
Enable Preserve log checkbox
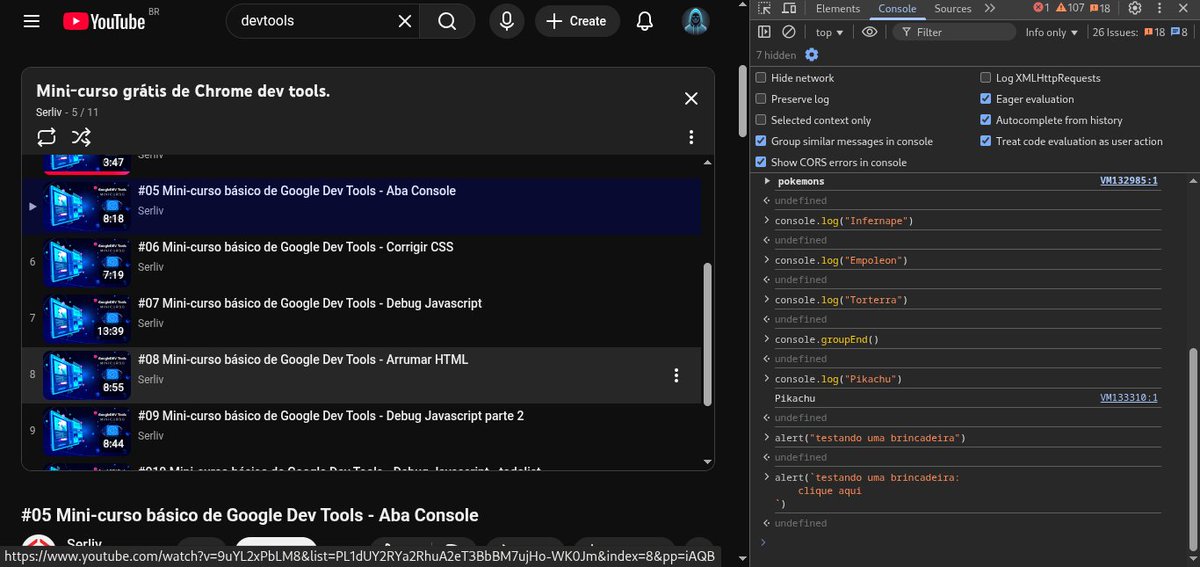(x=761, y=99)
